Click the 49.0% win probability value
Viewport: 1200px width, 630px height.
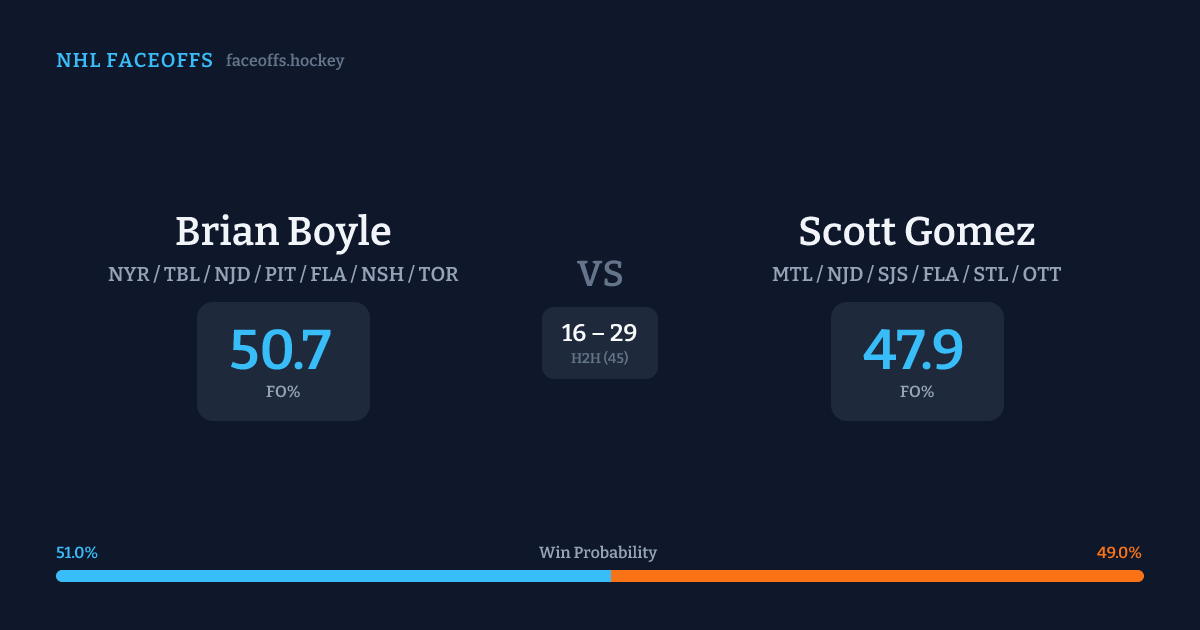(1119, 553)
